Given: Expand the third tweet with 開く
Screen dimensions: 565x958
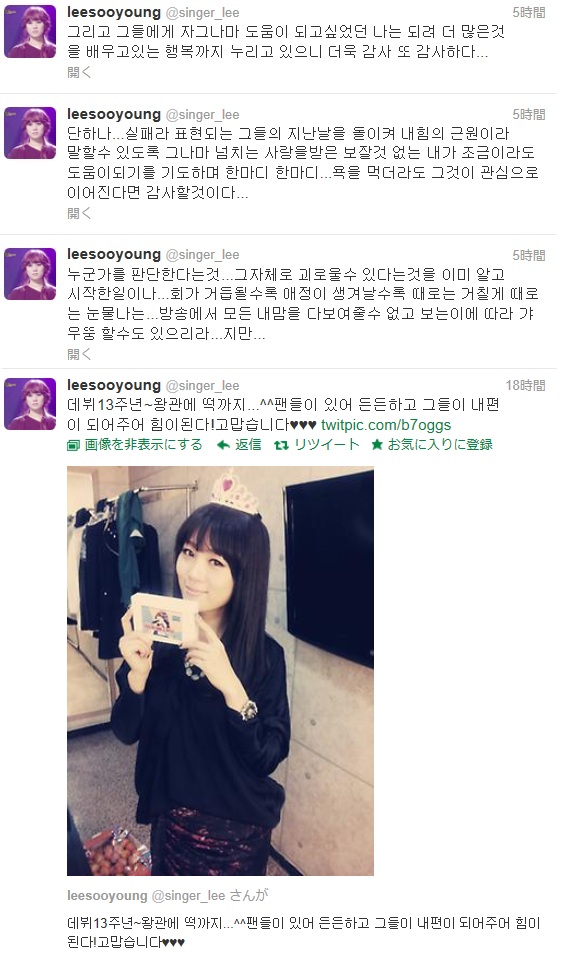Looking at the screenshot, I should [79, 354].
